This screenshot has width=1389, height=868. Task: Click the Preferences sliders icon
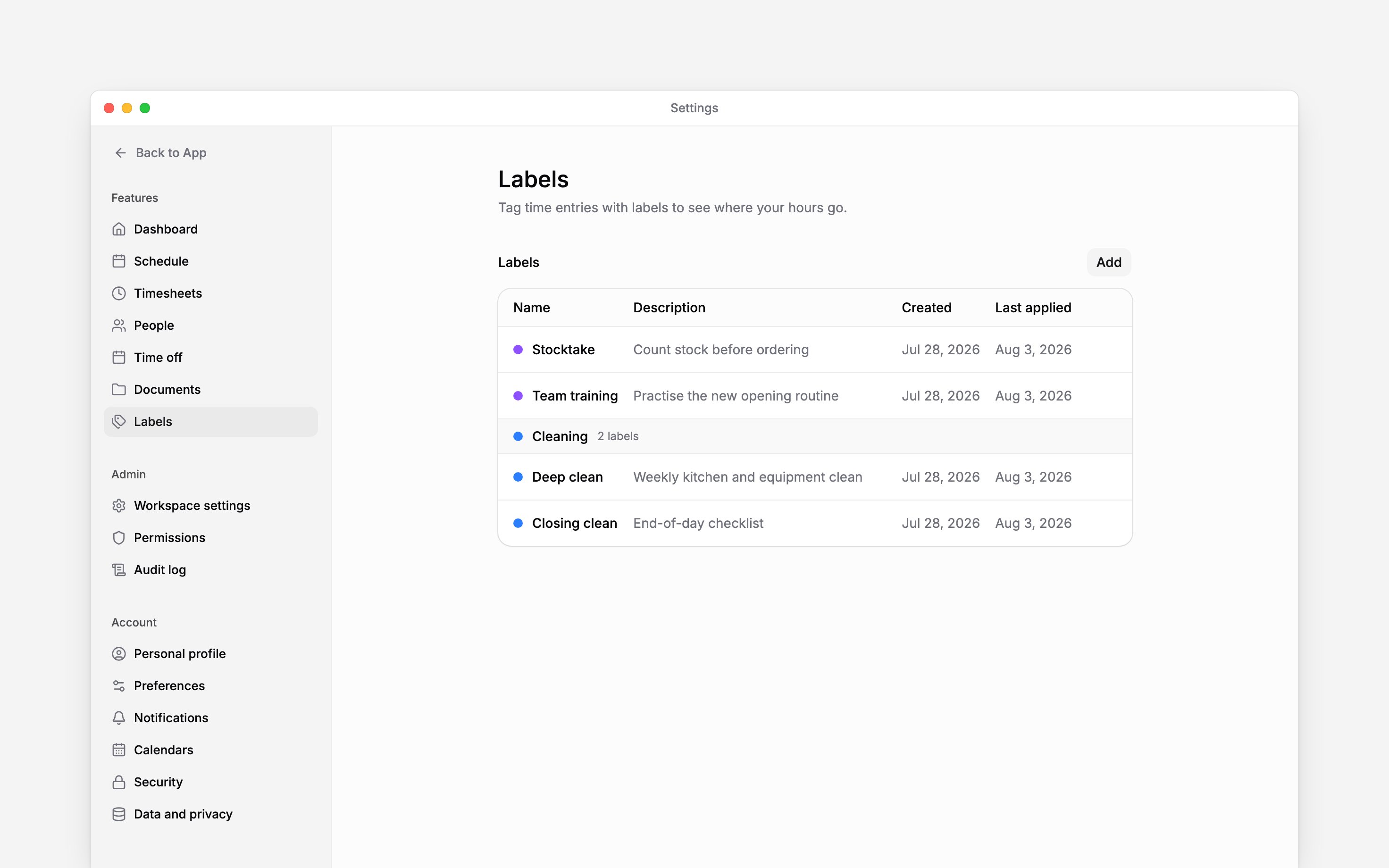[x=119, y=686]
